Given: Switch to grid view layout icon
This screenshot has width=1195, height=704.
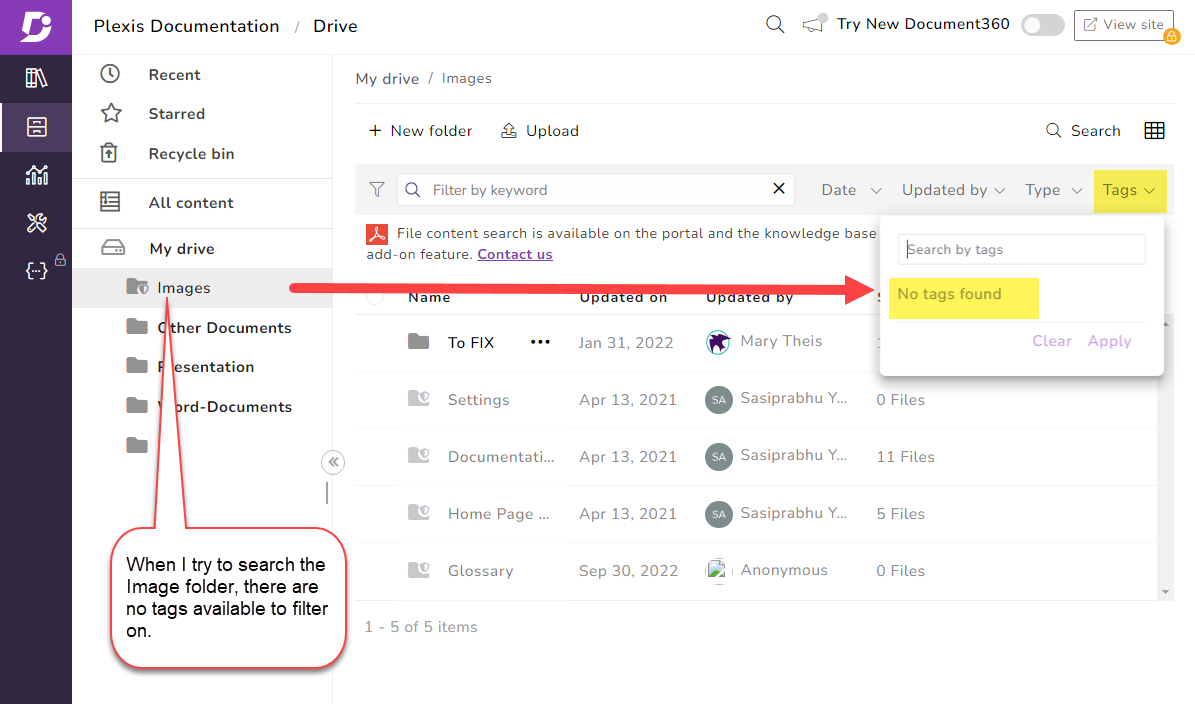Looking at the screenshot, I should pos(1154,131).
